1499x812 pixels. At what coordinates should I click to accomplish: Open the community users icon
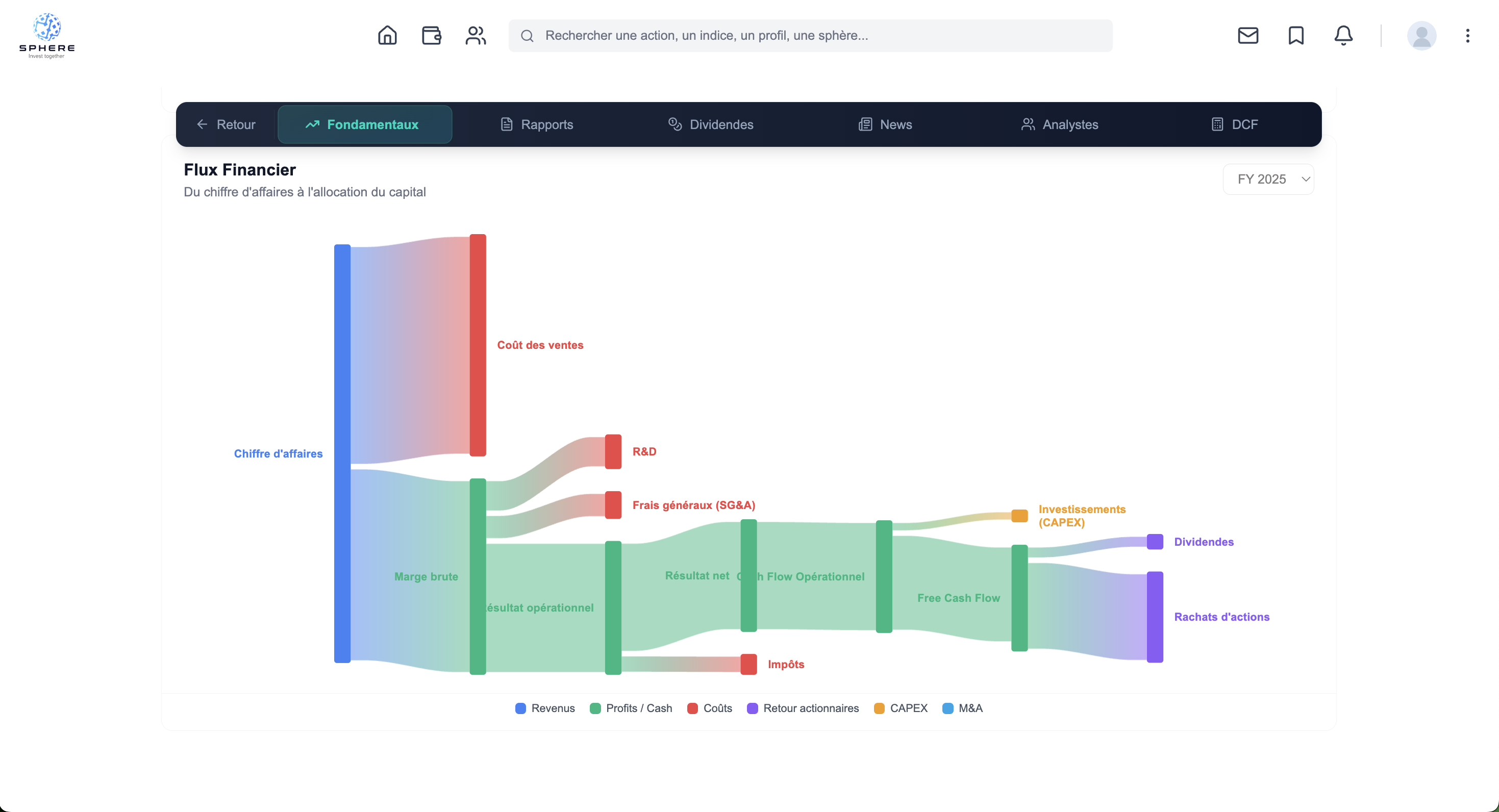(476, 36)
